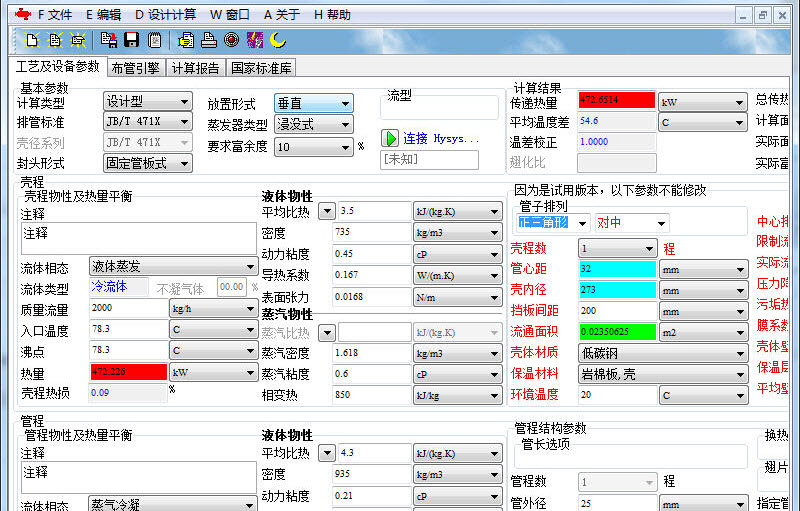Expand the 放置形式 dropdown showing 垂直
Viewport: 800px width, 511px height.
(x=313, y=103)
